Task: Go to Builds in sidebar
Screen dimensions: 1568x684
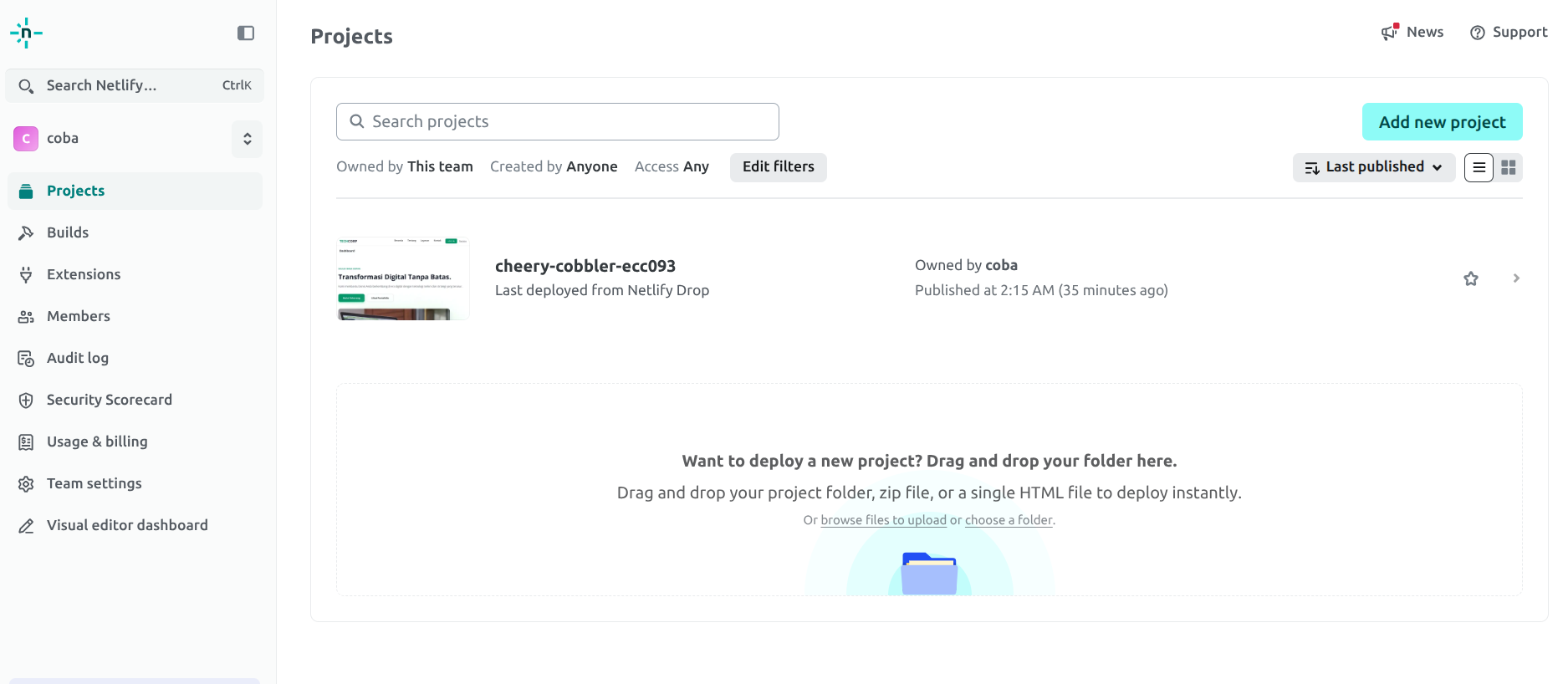Action: click(x=135, y=233)
